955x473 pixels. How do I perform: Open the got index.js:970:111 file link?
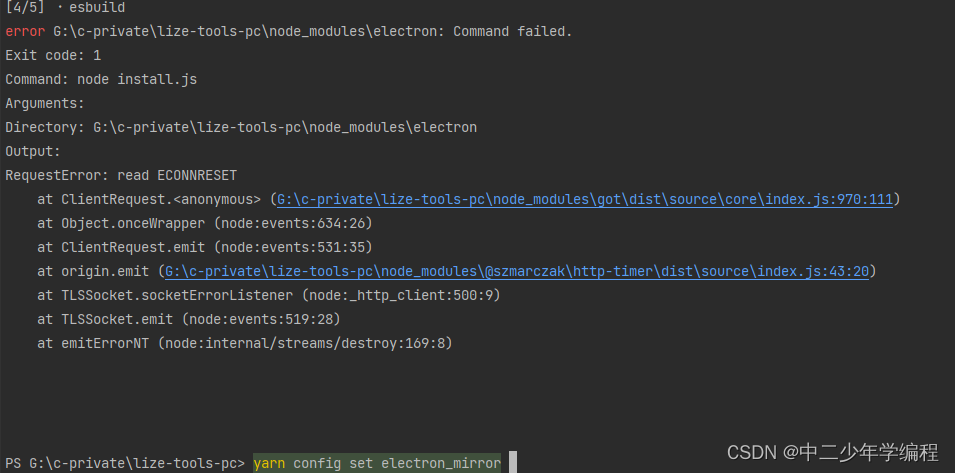click(585, 199)
